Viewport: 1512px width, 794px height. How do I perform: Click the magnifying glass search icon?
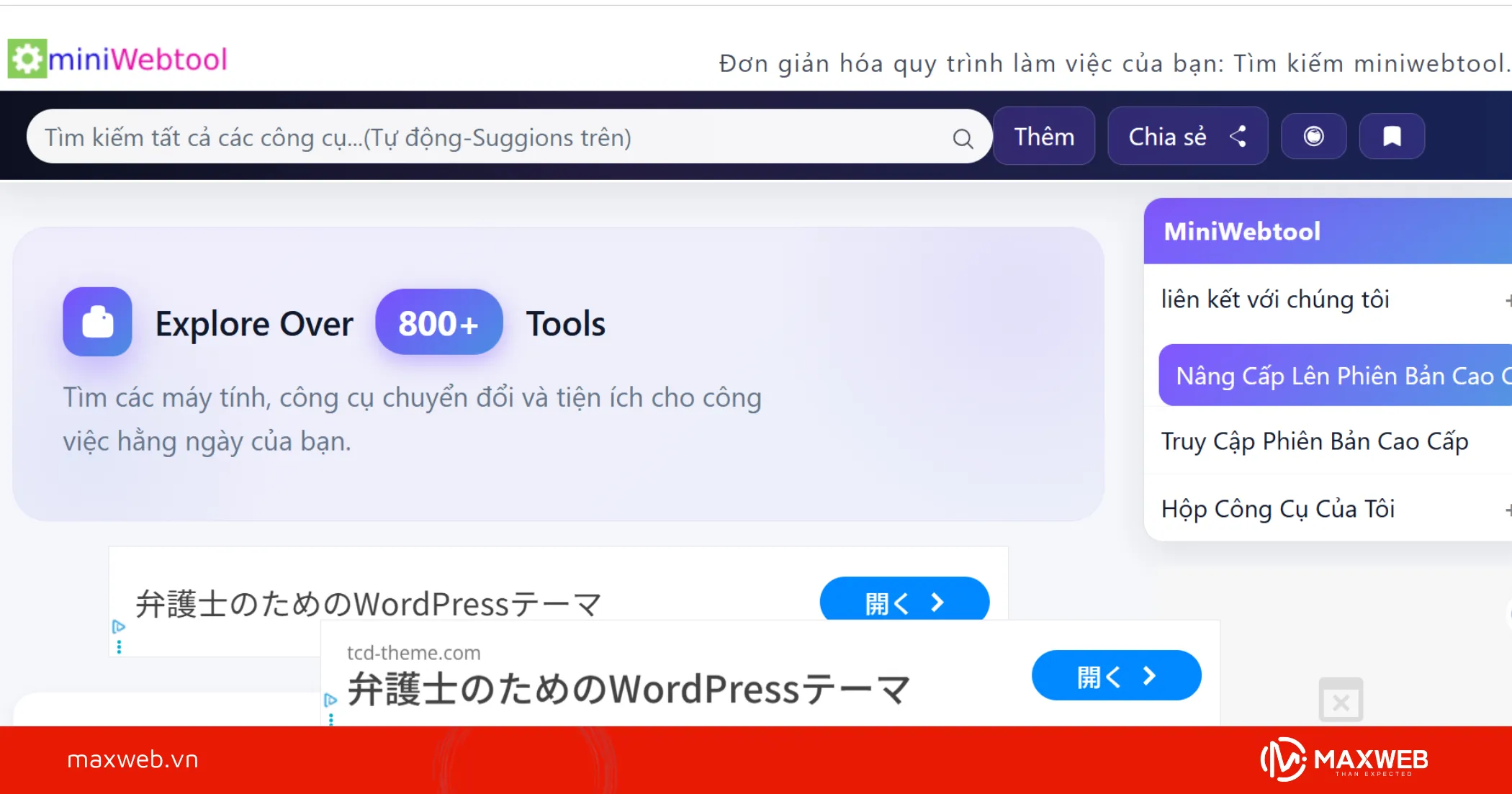(x=963, y=137)
